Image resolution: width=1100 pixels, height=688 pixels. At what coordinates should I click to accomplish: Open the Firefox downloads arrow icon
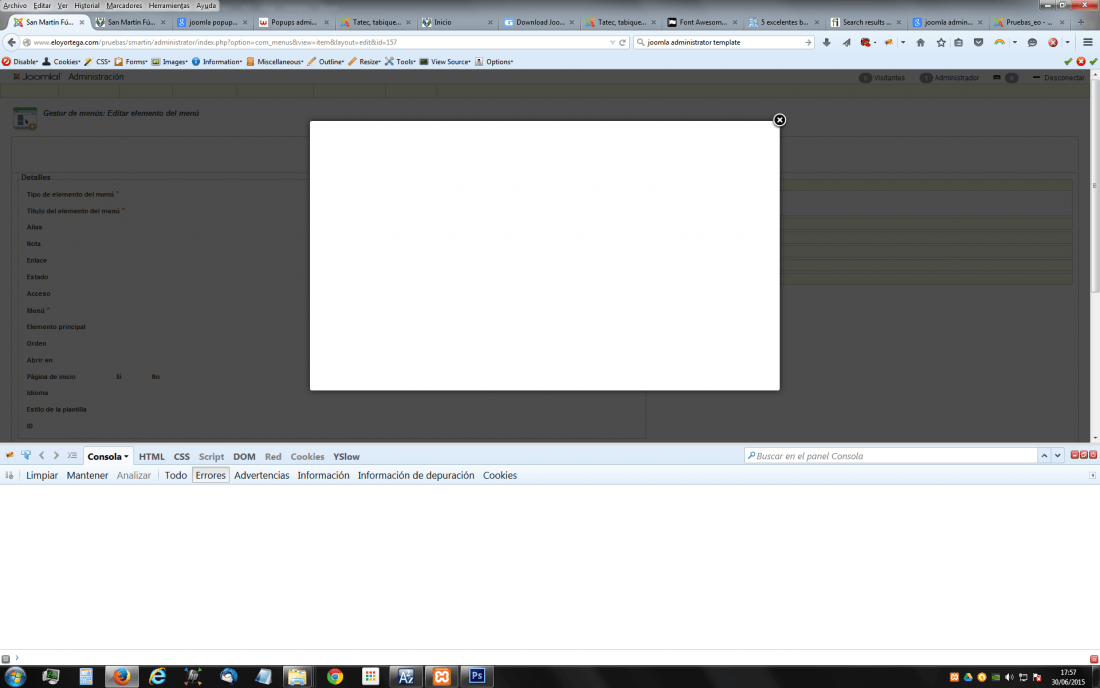tap(826, 42)
